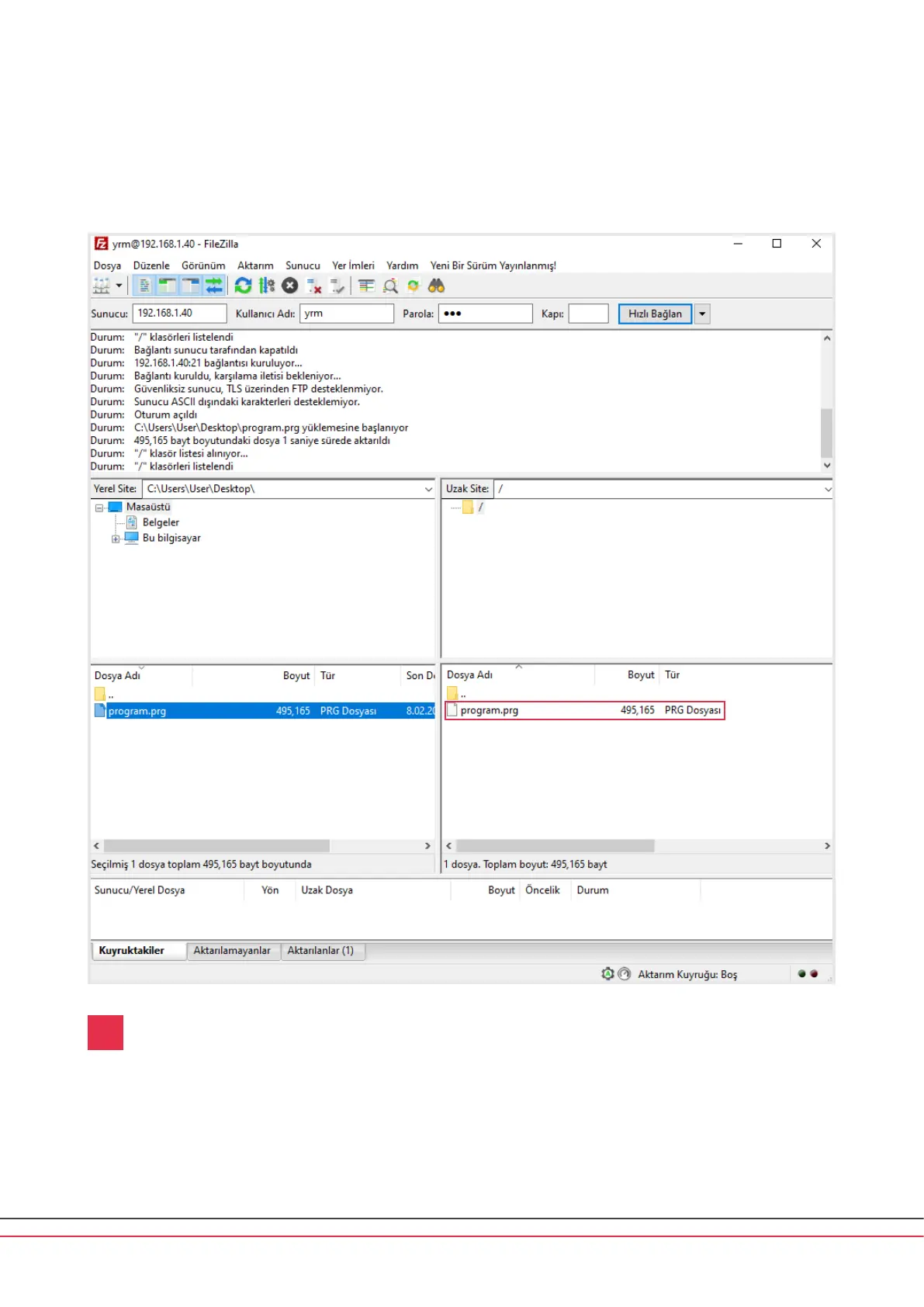Viewport: 924px width, 1307px height.
Task: Open the Aktarım menu
Action: pos(255,265)
